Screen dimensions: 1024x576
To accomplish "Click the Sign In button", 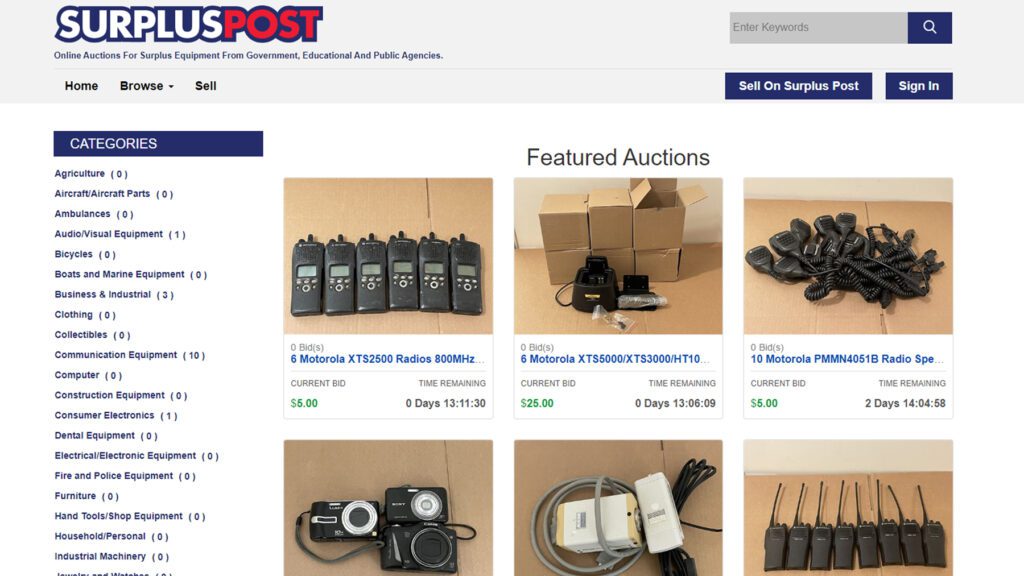I will click(x=918, y=86).
